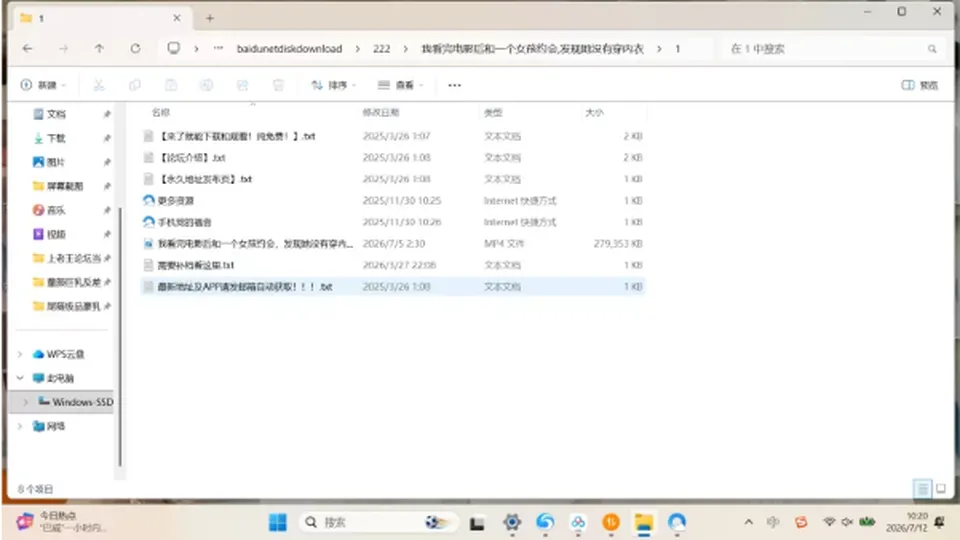Sort by the 修改日期 column header
Screen dimensions: 960x540
[381, 112]
